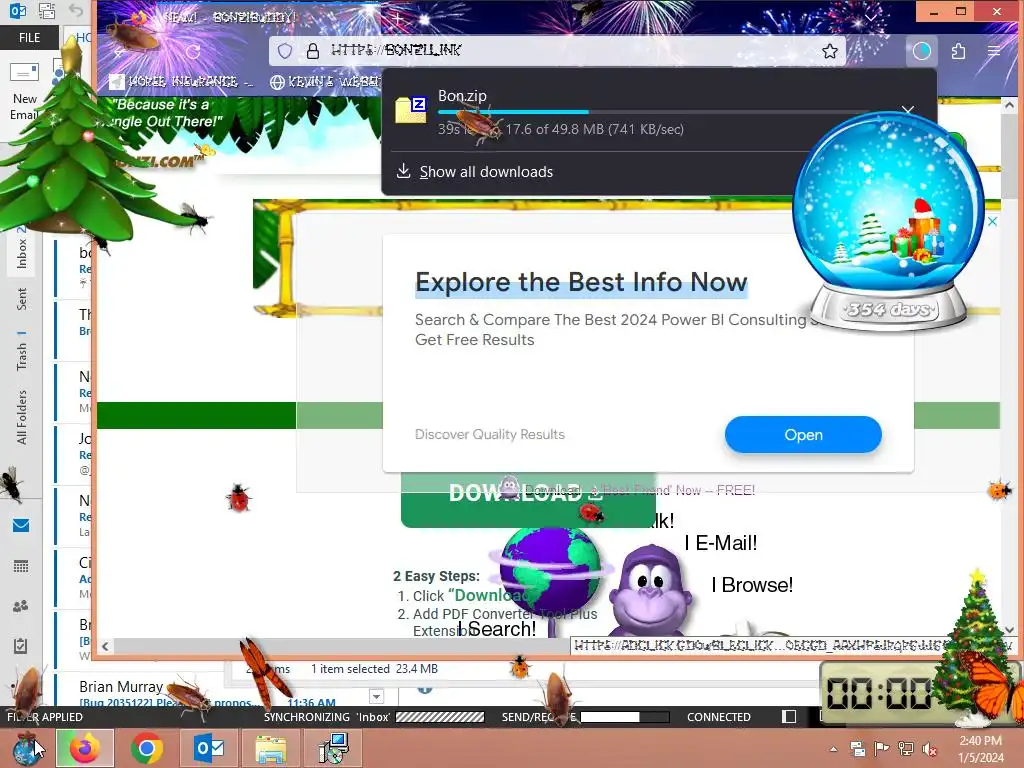Reload the page in Firefox
This screenshot has width=1024, height=768.
pyautogui.click(x=193, y=52)
